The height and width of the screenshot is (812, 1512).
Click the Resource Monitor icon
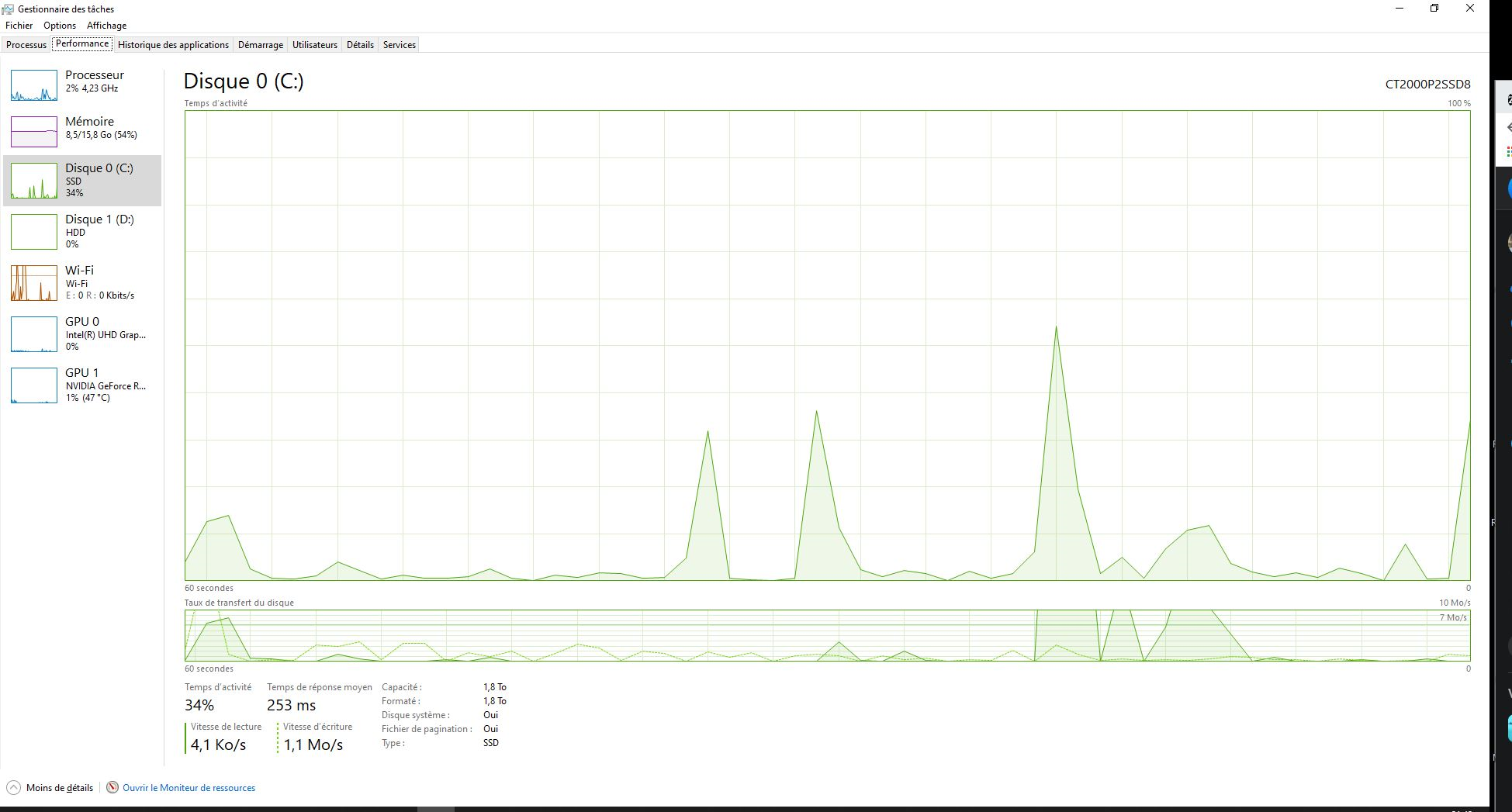112,787
